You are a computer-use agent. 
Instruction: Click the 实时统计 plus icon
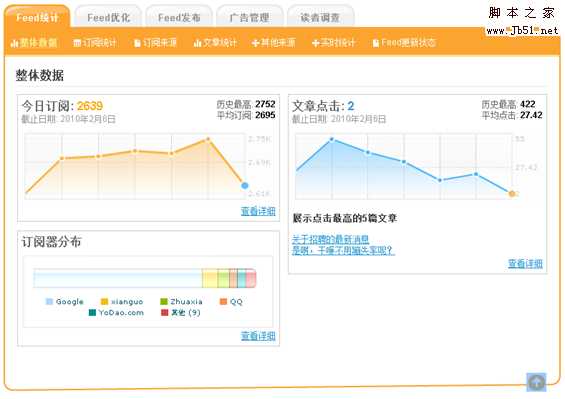click(316, 43)
